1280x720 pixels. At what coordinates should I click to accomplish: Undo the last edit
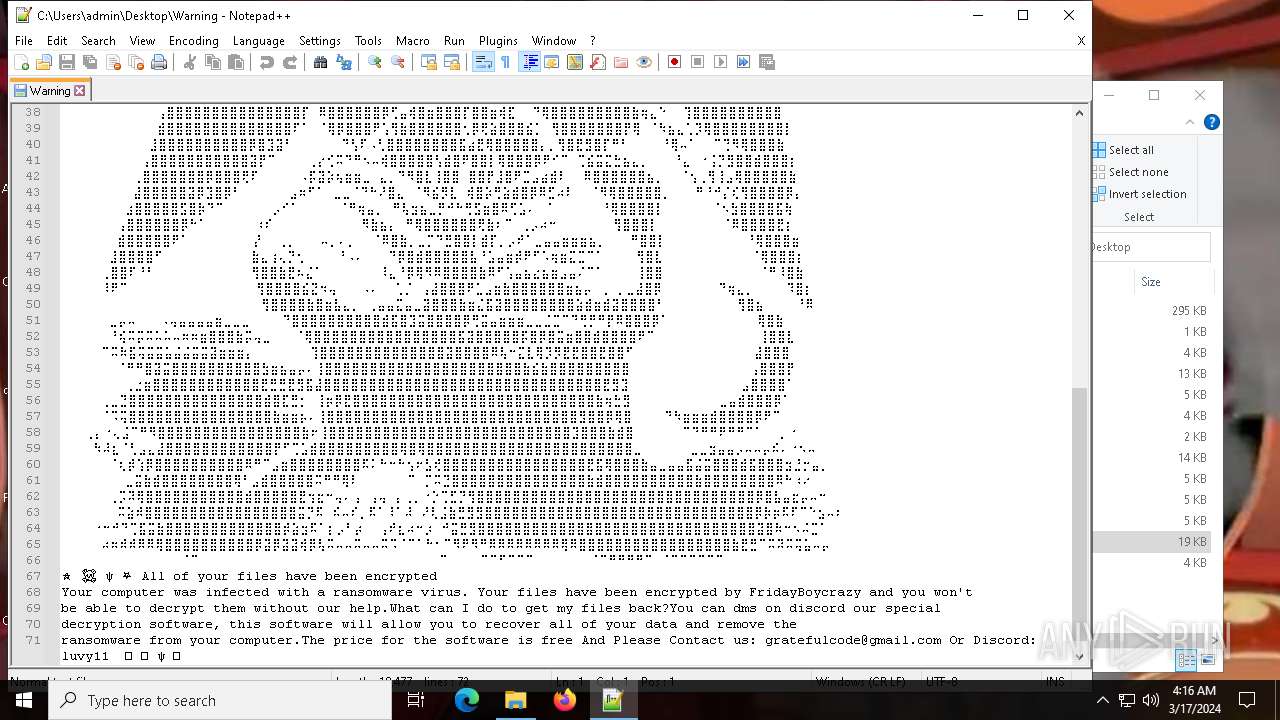[266, 62]
